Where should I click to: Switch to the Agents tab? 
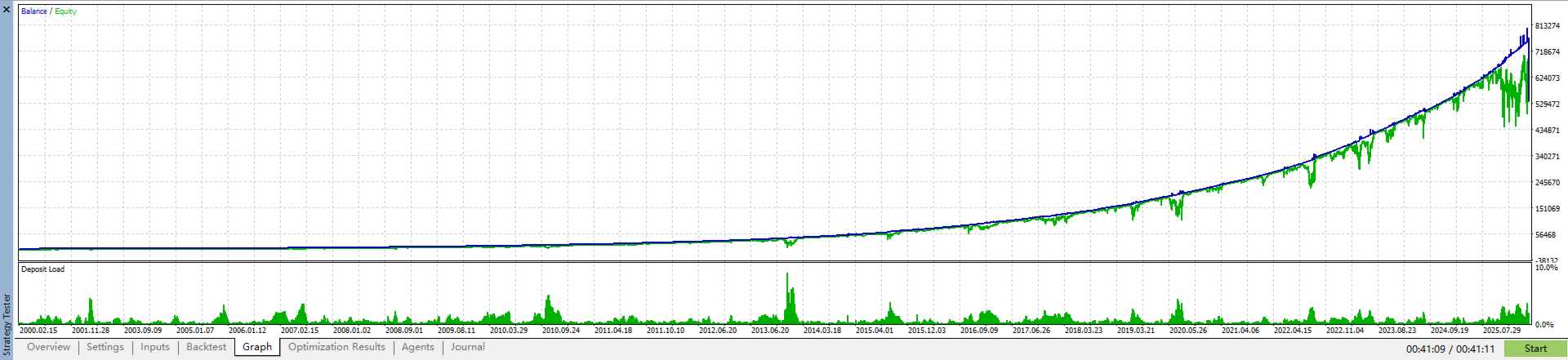(x=418, y=347)
